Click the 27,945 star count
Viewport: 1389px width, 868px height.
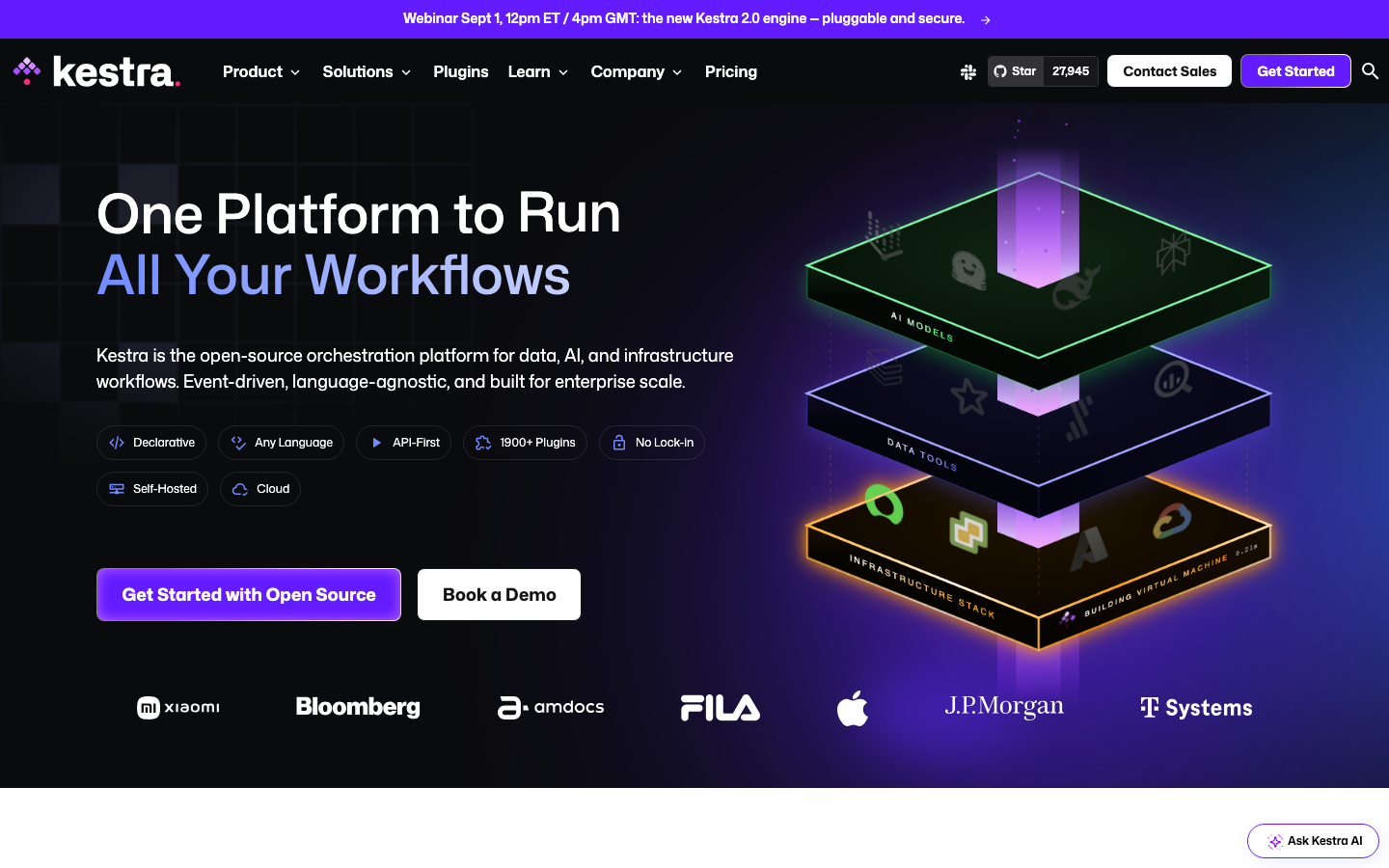point(1071,71)
